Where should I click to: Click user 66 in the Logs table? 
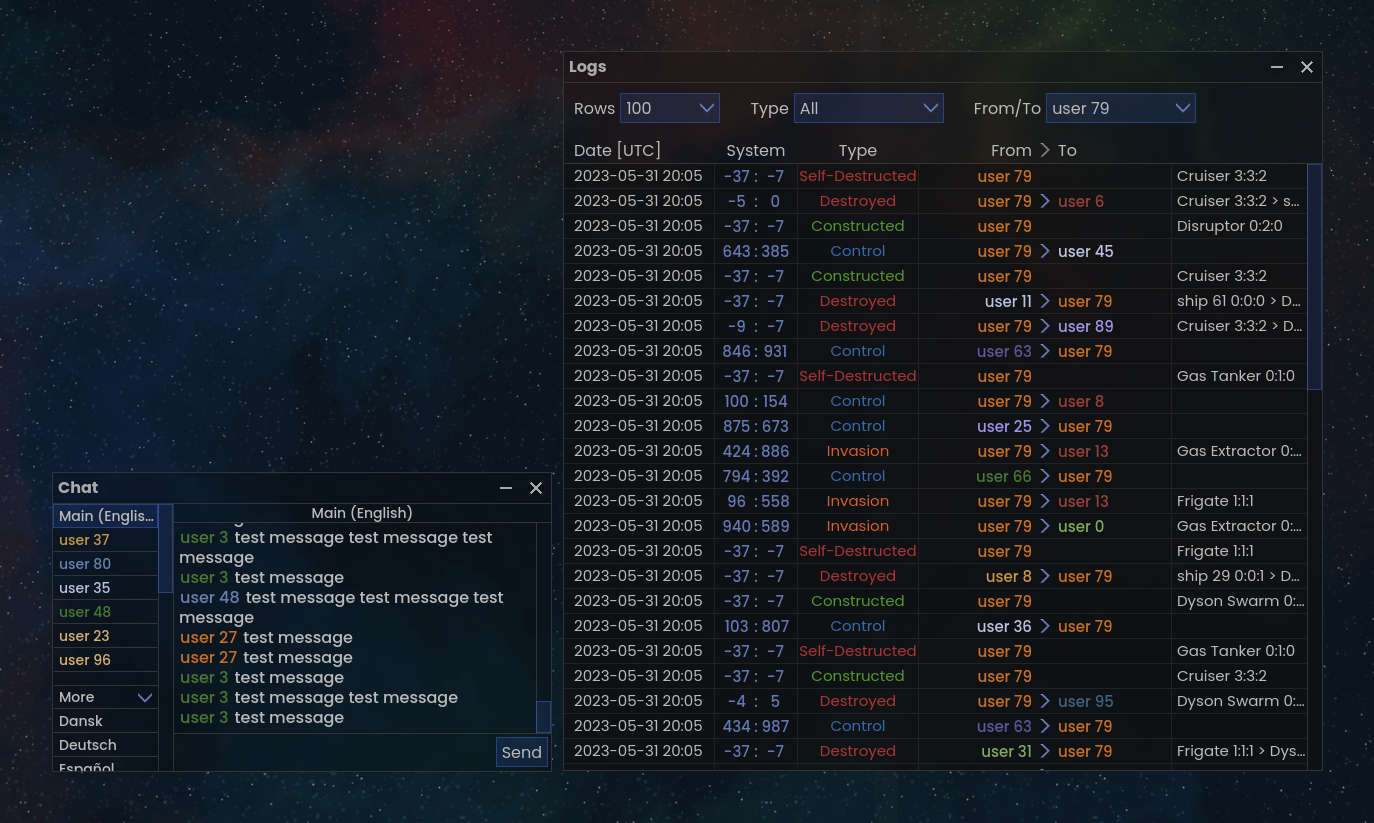(x=1004, y=476)
